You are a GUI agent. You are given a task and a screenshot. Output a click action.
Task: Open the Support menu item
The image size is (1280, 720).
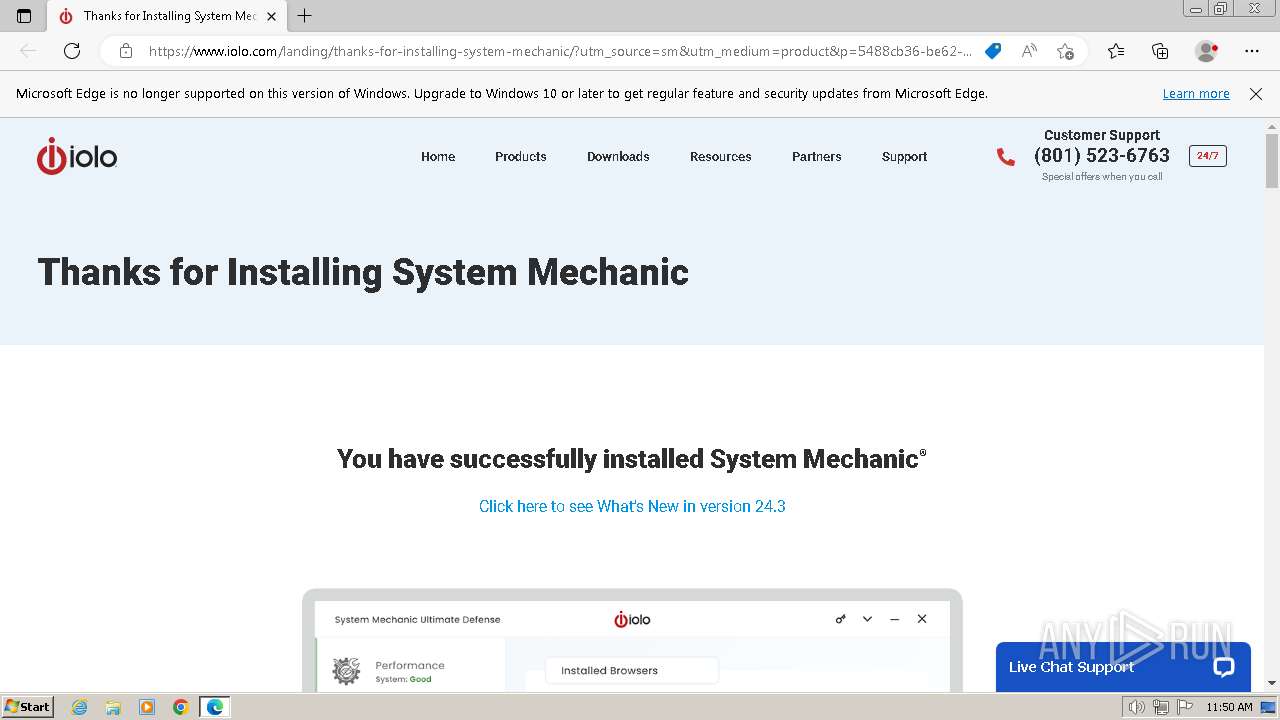(904, 157)
